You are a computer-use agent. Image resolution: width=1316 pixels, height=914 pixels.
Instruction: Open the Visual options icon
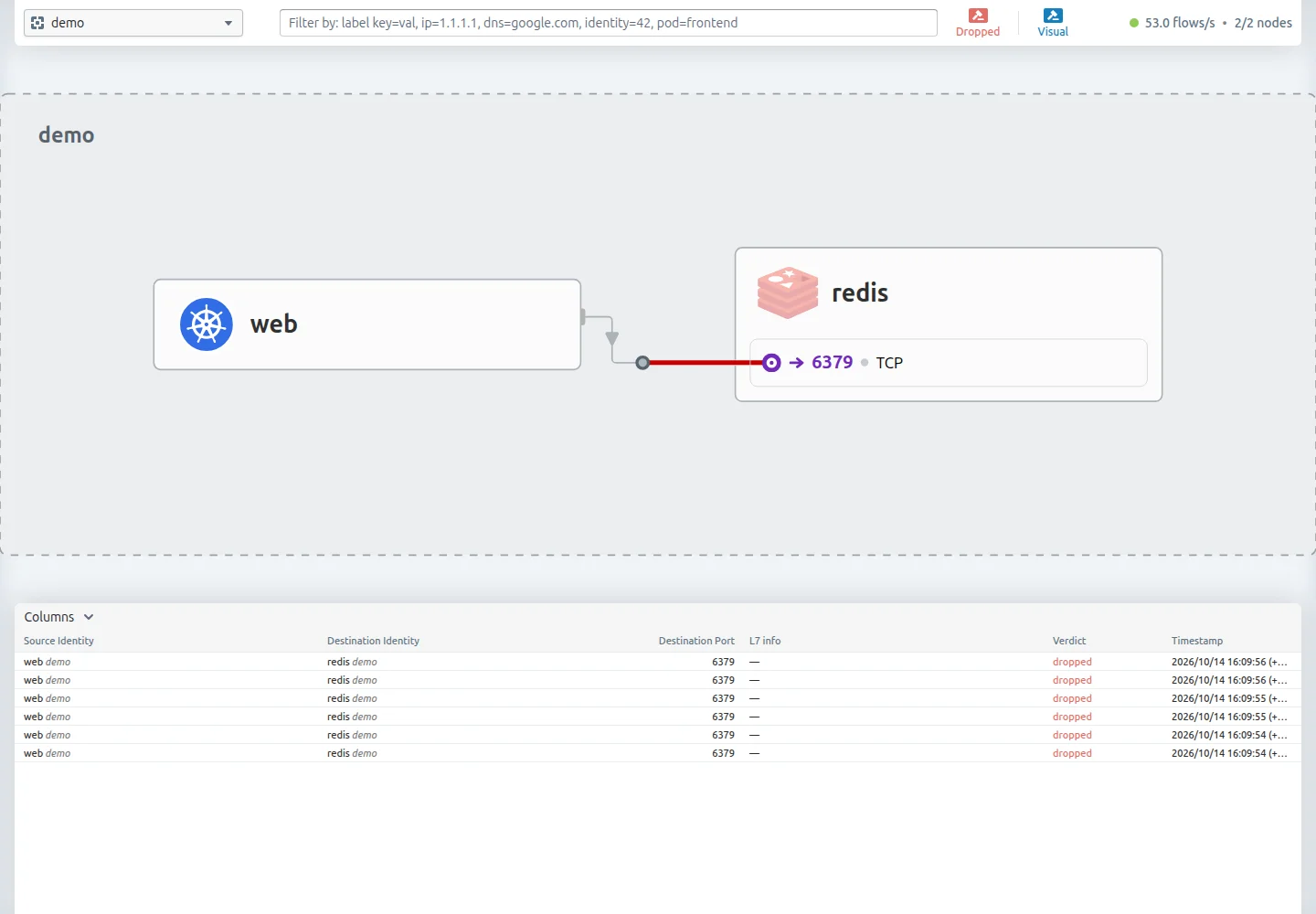click(1053, 16)
